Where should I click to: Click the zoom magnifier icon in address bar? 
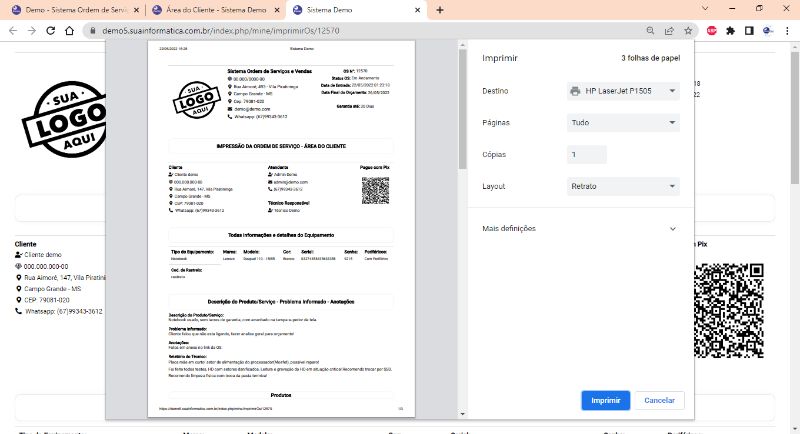coord(651,31)
